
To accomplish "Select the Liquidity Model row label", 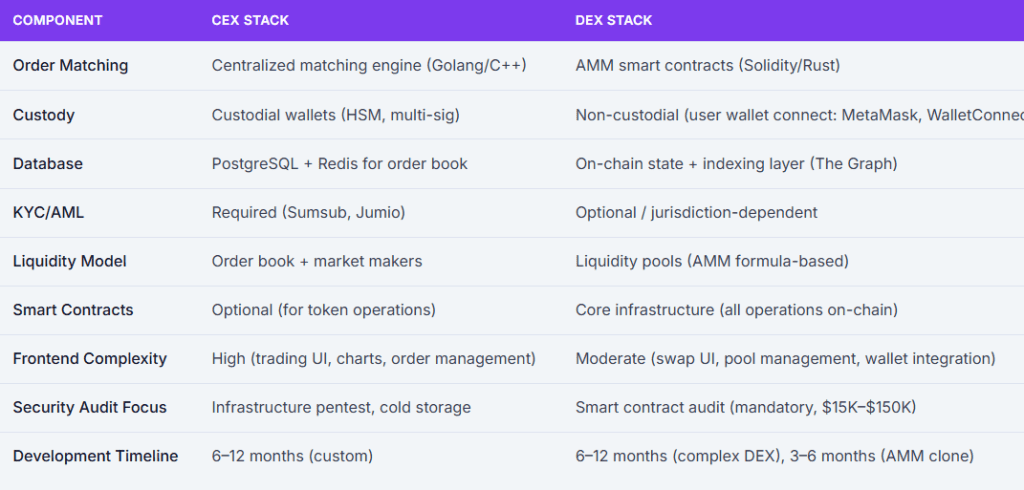I will (x=69, y=261).
